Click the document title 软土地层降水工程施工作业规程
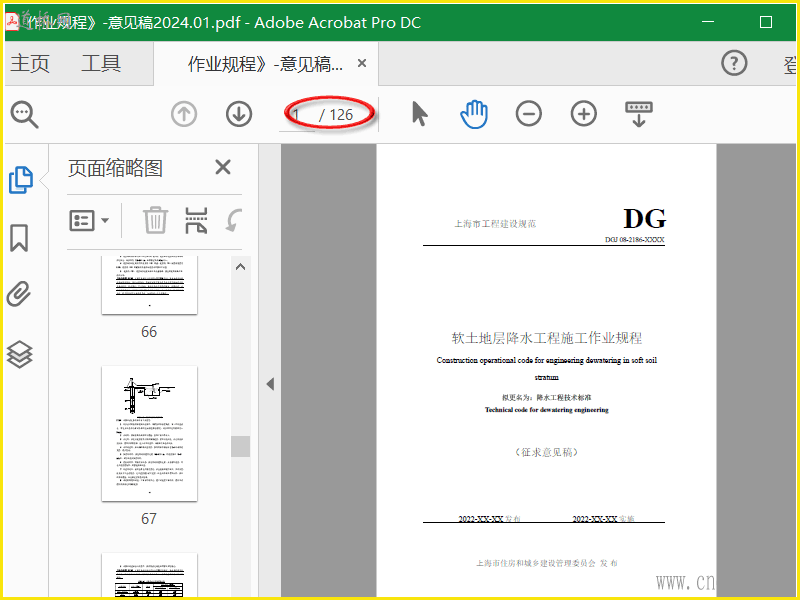 pos(546,338)
